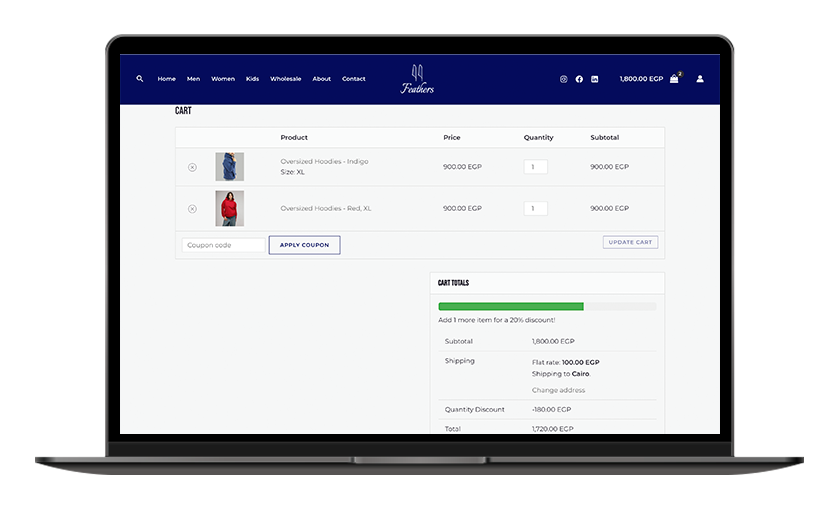This screenshot has width=840, height=520.
Task: Open the user account icon
Action: [x=700, y=79]
